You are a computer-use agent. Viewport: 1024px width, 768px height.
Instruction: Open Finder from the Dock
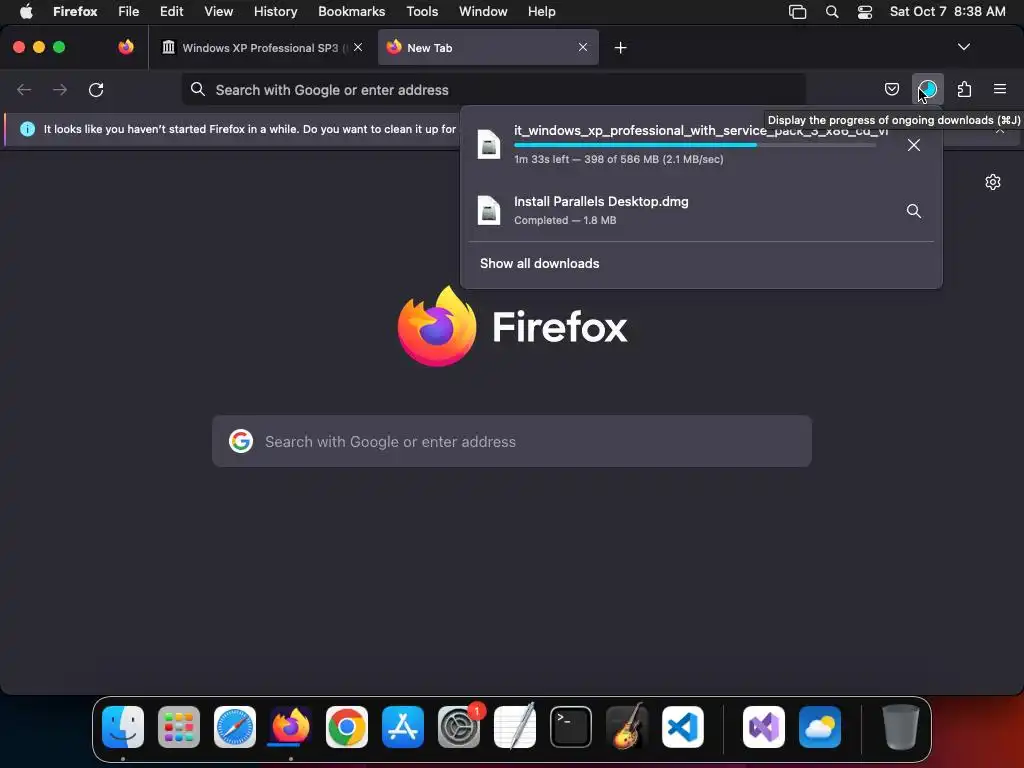click(123, 726)
